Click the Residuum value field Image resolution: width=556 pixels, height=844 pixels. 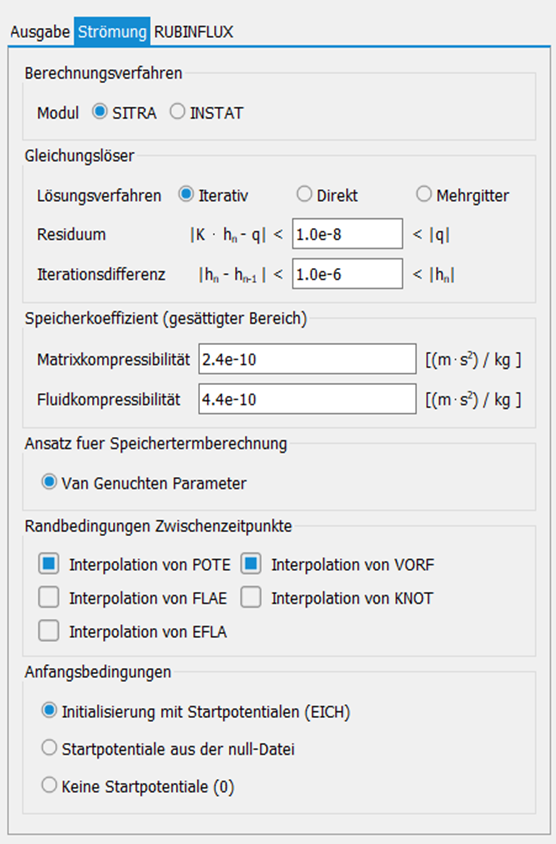(347, 234)
